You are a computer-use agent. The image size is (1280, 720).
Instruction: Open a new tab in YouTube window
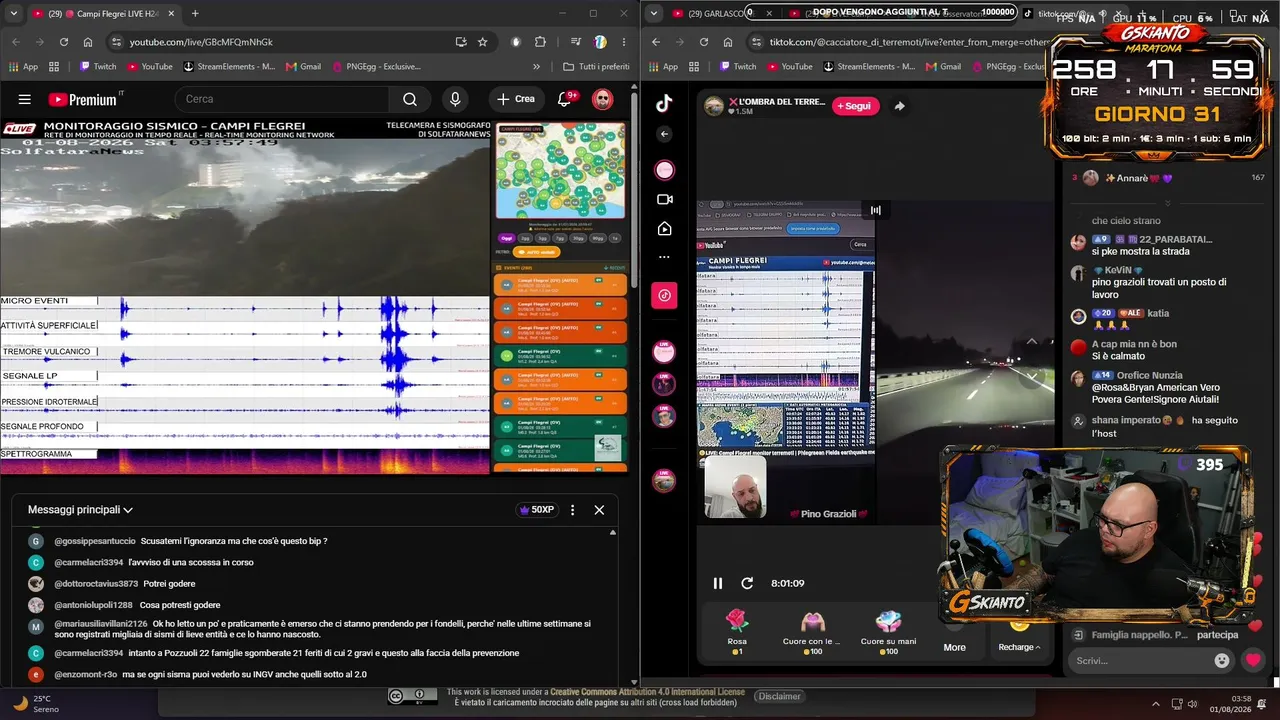point(195,14)
